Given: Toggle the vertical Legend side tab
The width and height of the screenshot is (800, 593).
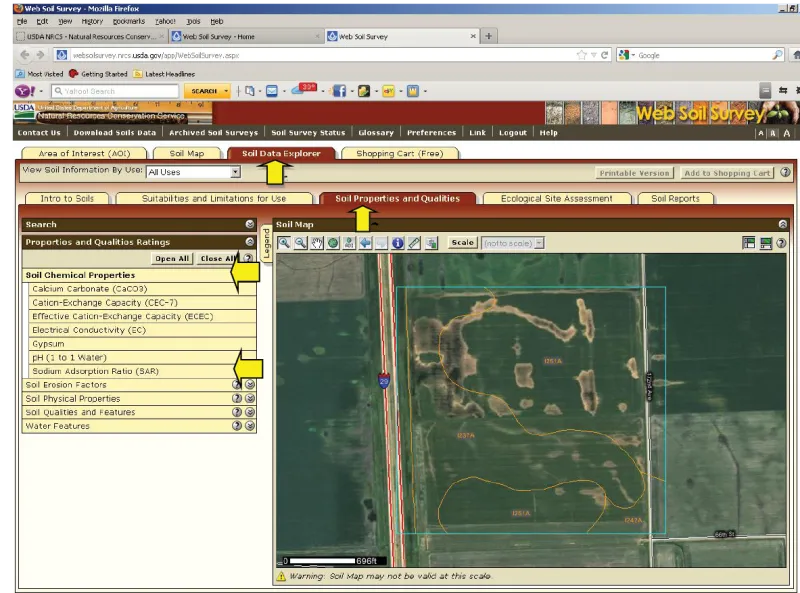Looking at the screenshot, I should click(267, 243).
